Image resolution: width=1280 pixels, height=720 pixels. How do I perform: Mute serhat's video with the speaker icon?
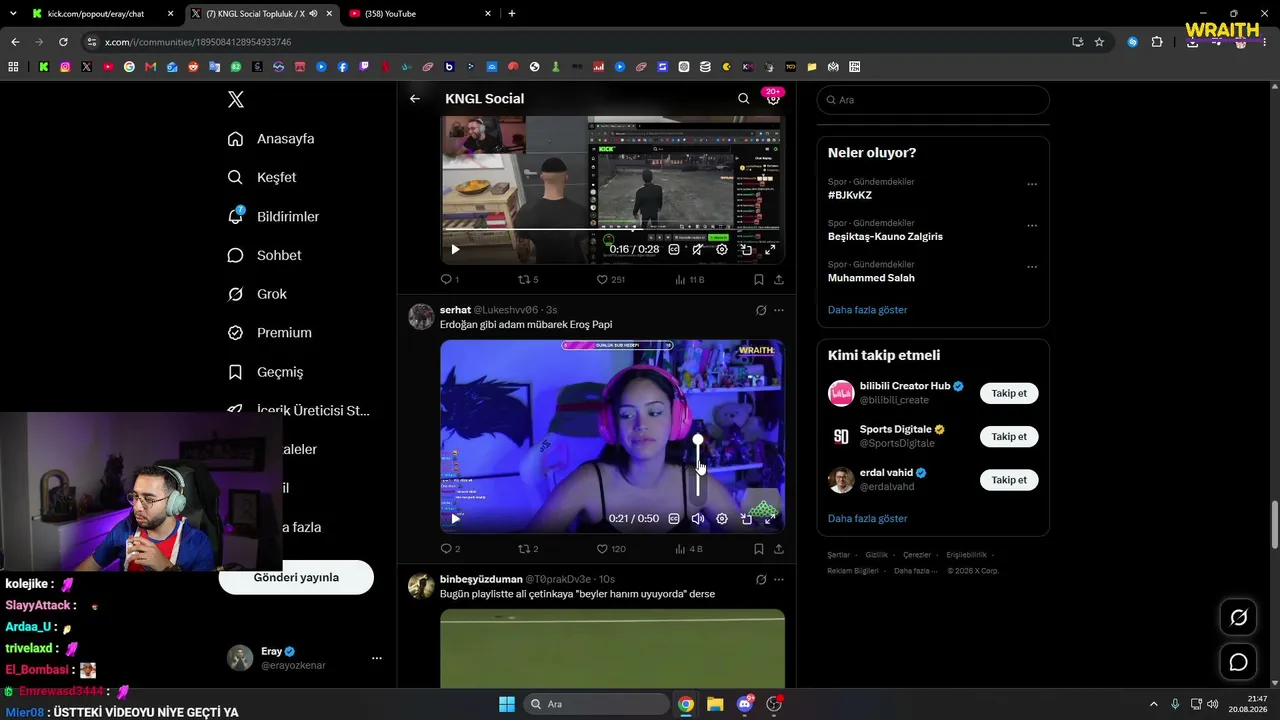tap(698, 519)
